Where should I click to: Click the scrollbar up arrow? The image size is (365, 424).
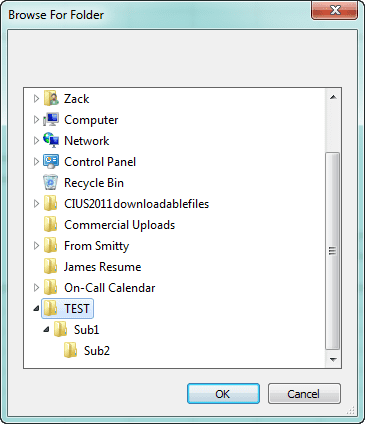click(x=333, y=97)
